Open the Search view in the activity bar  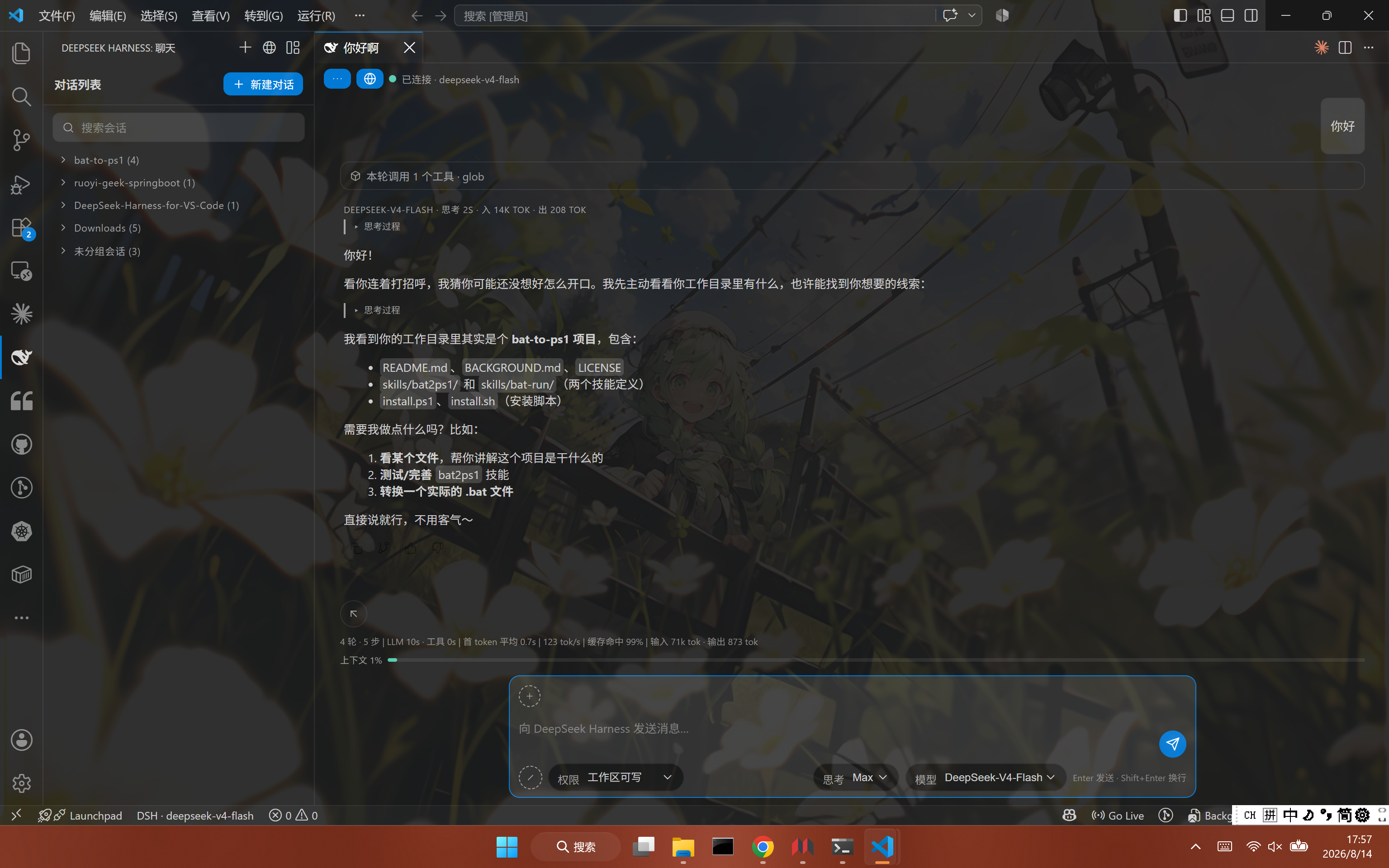coord(21,96)
